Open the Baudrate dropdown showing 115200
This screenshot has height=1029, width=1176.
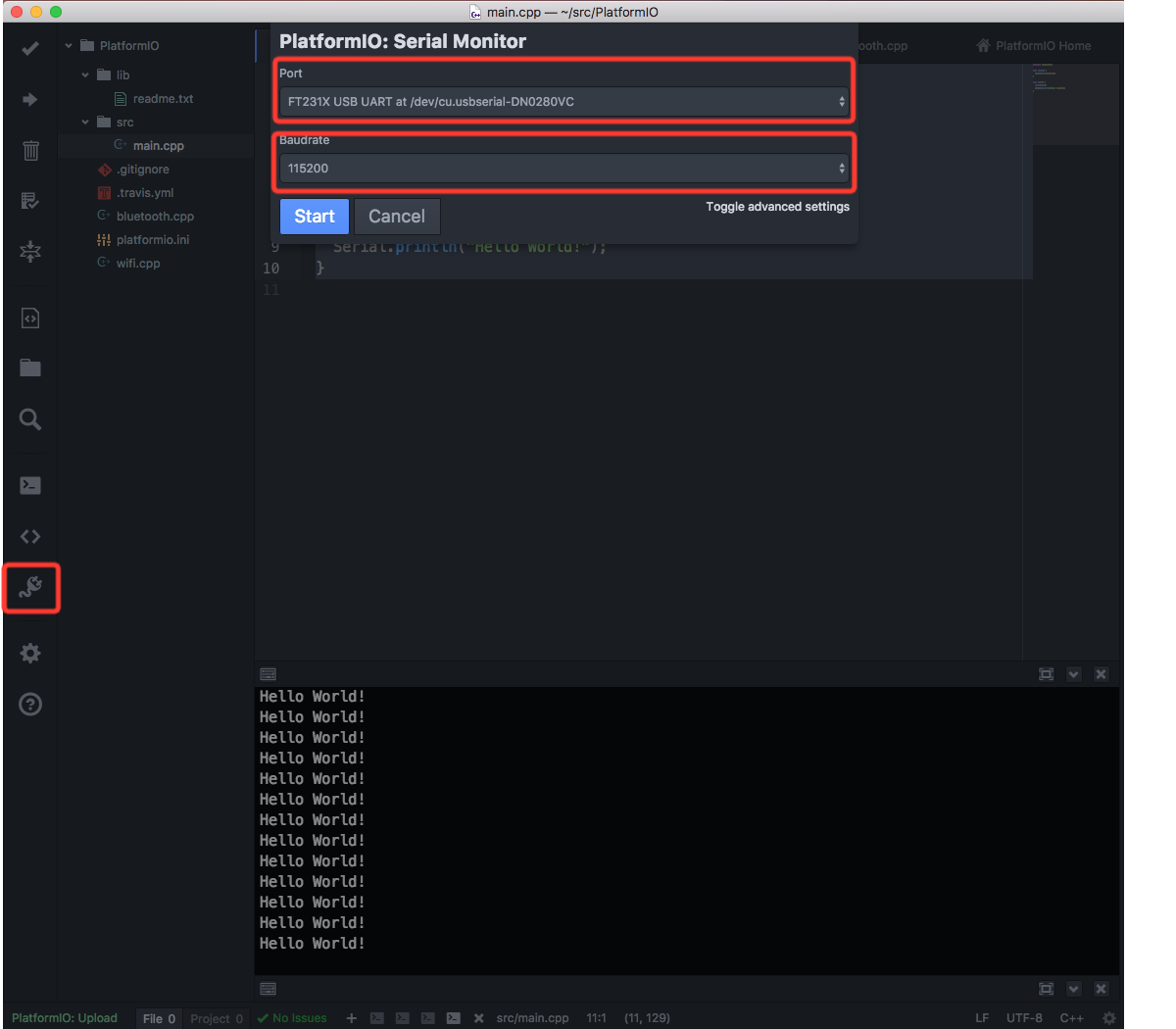(563, 169)
